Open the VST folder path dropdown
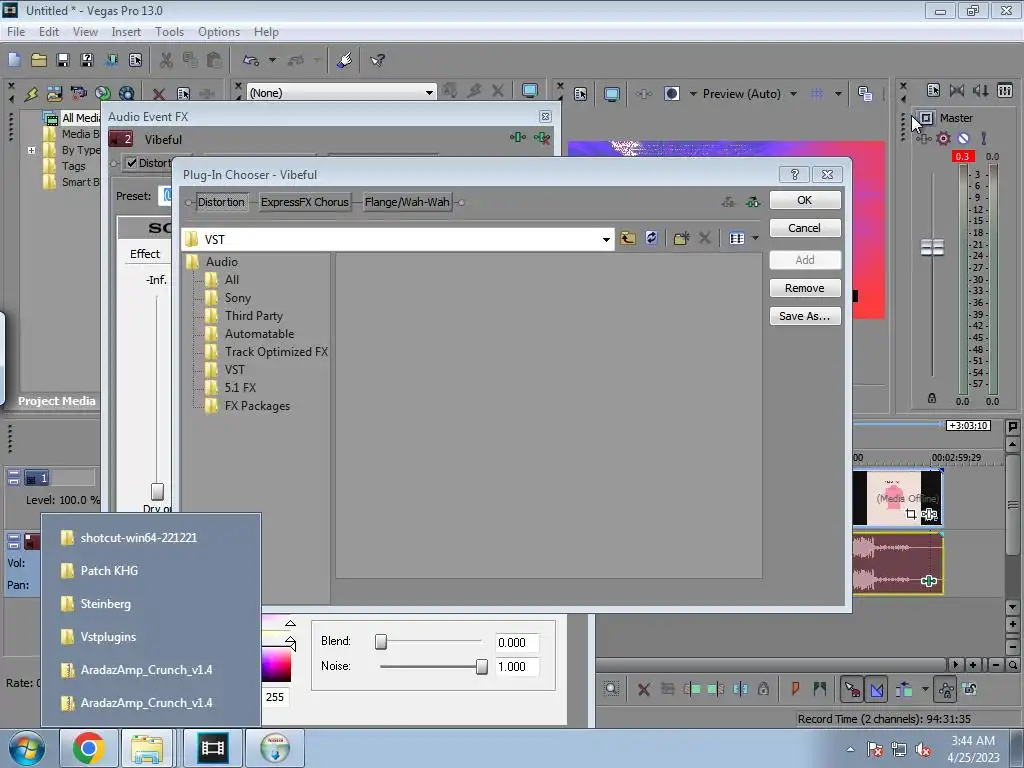The image size is (1024, 768). pos(606,240)
